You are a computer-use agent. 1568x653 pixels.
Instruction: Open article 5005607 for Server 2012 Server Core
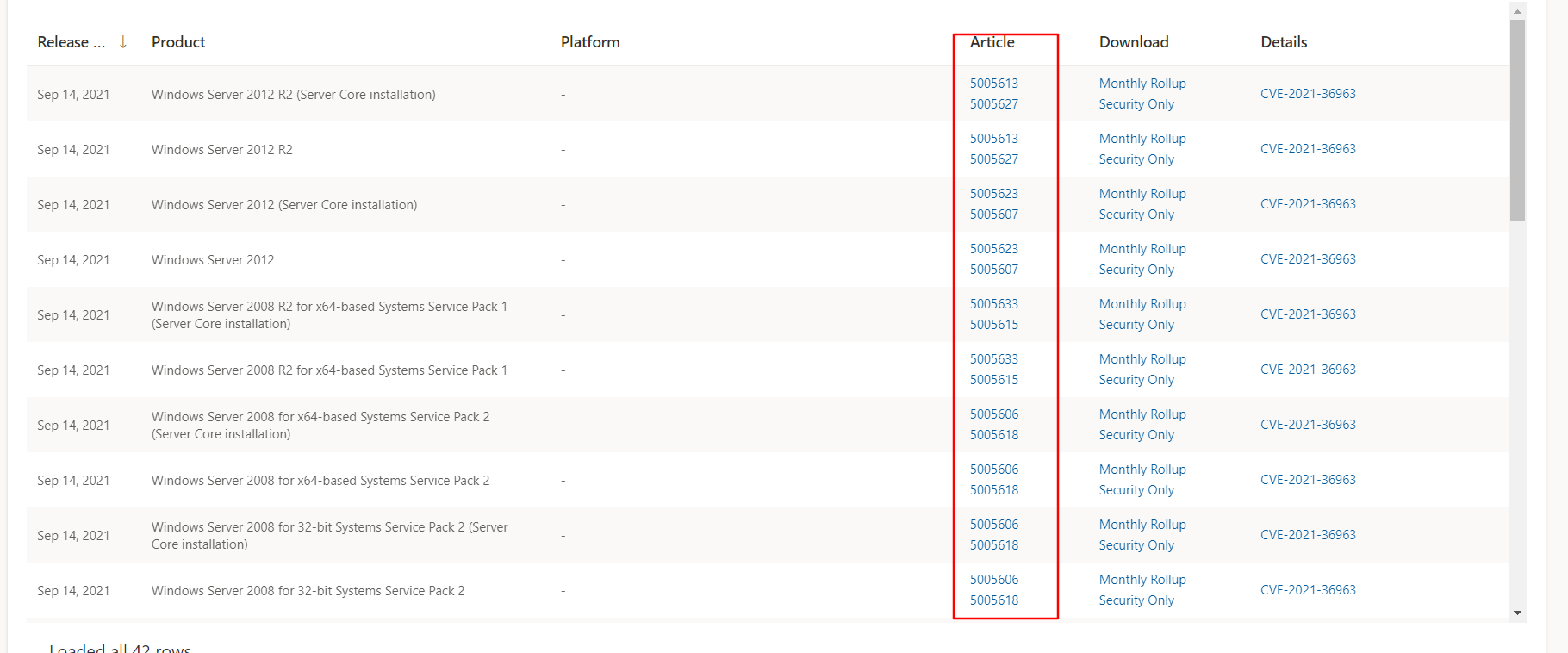click(x=994, y=215)
